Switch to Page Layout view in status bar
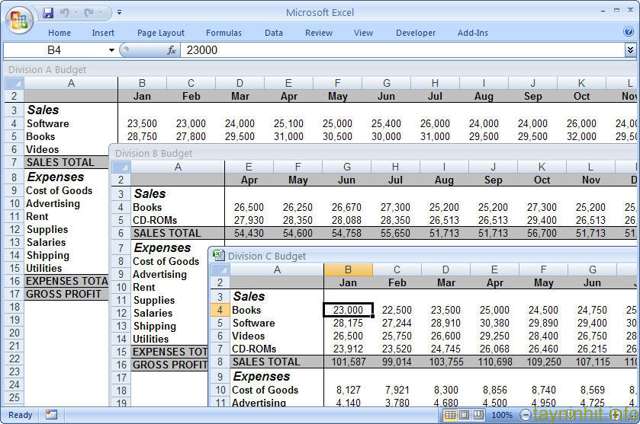 [x=465, y=414]
